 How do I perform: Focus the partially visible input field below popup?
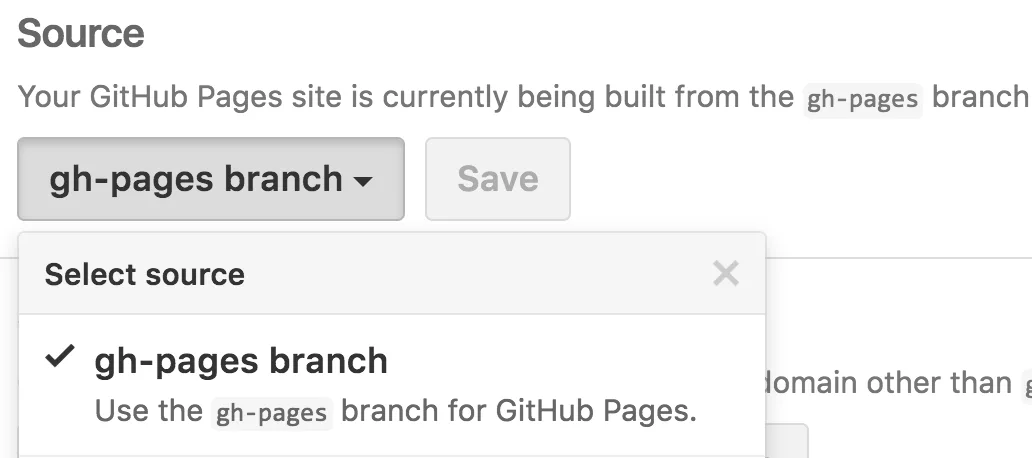pyautogui.click(x=787, y=441)
